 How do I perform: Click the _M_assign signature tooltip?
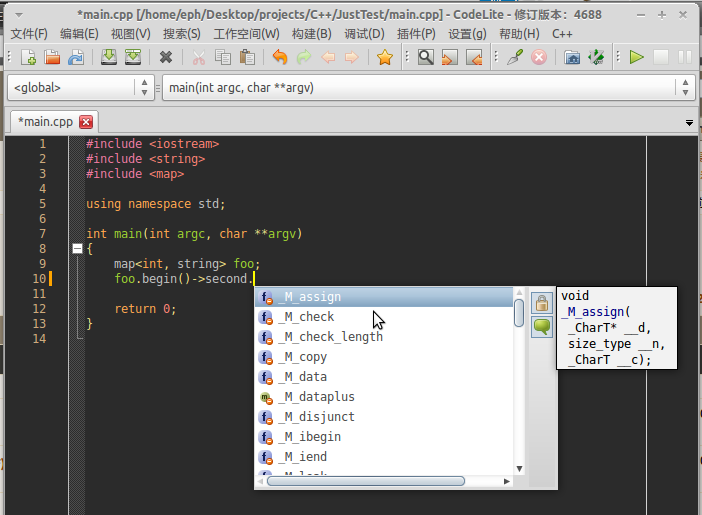(x=616, y=328)
